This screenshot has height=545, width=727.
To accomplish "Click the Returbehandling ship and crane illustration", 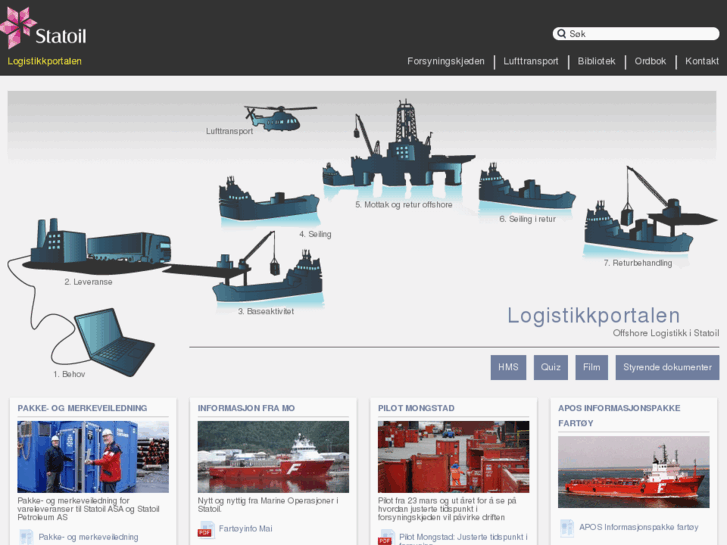I will [649, 211].
